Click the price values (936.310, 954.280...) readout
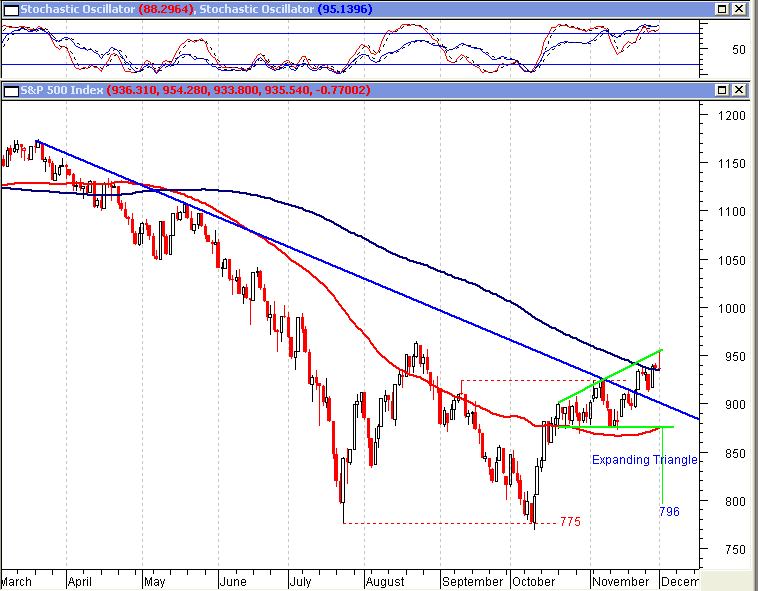 pyautogui.click(x=238, y=90)
